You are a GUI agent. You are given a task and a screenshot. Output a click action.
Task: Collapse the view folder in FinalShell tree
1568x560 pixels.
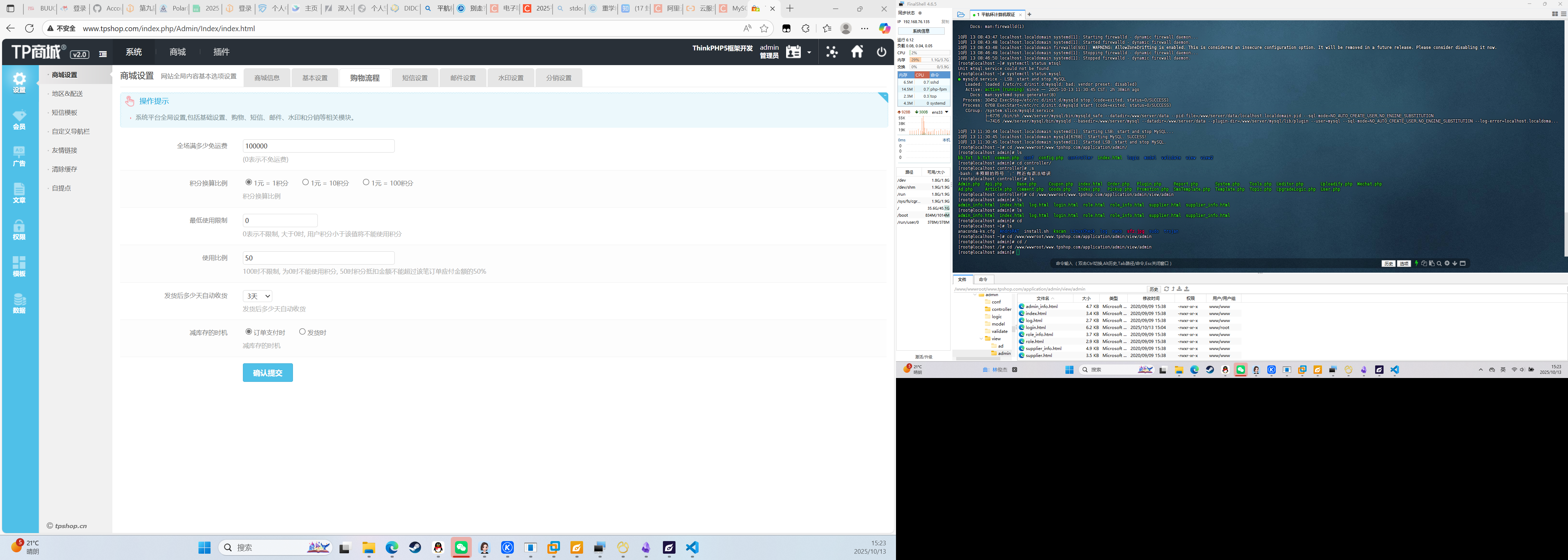pyautogui.click(x=981, y=338)
